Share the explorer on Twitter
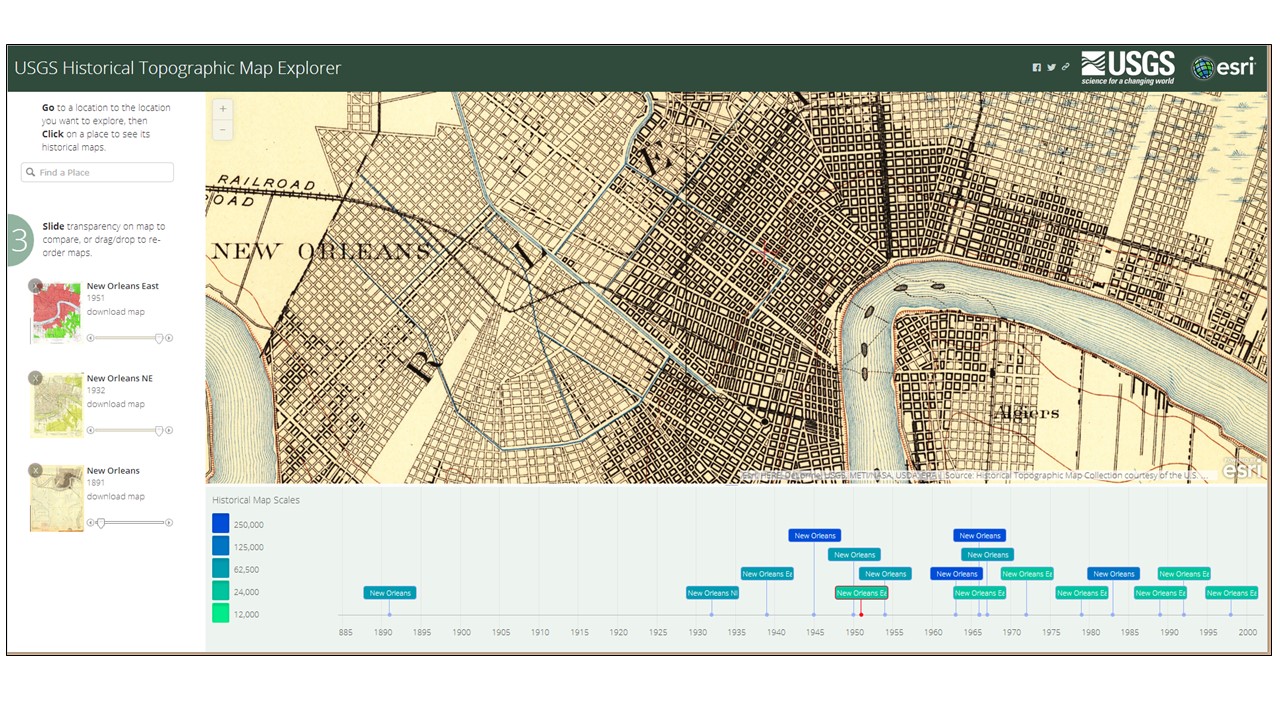Viewport: 1280px width, 720px height. [x=1051, y=68]
